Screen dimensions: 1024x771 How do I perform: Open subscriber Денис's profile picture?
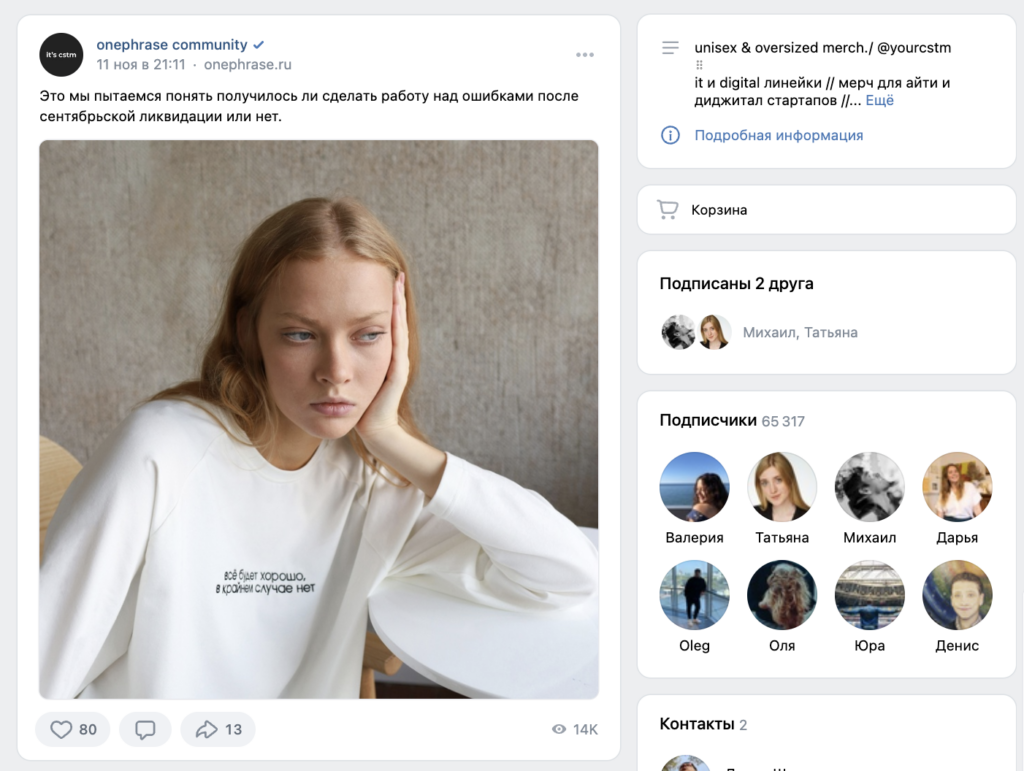pos(957,595)
